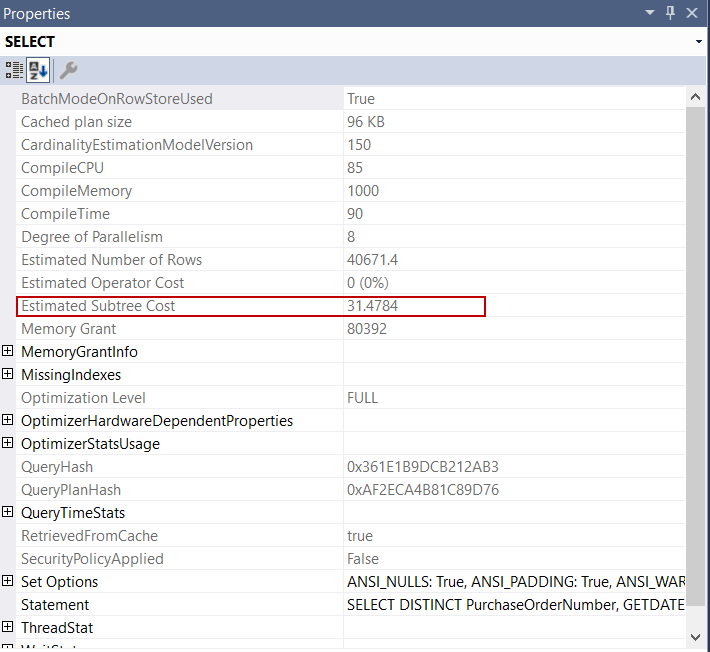This screenshot has width=710, height=652.
Task: Click the 80392 memory grant value
Action: point(367,329)
